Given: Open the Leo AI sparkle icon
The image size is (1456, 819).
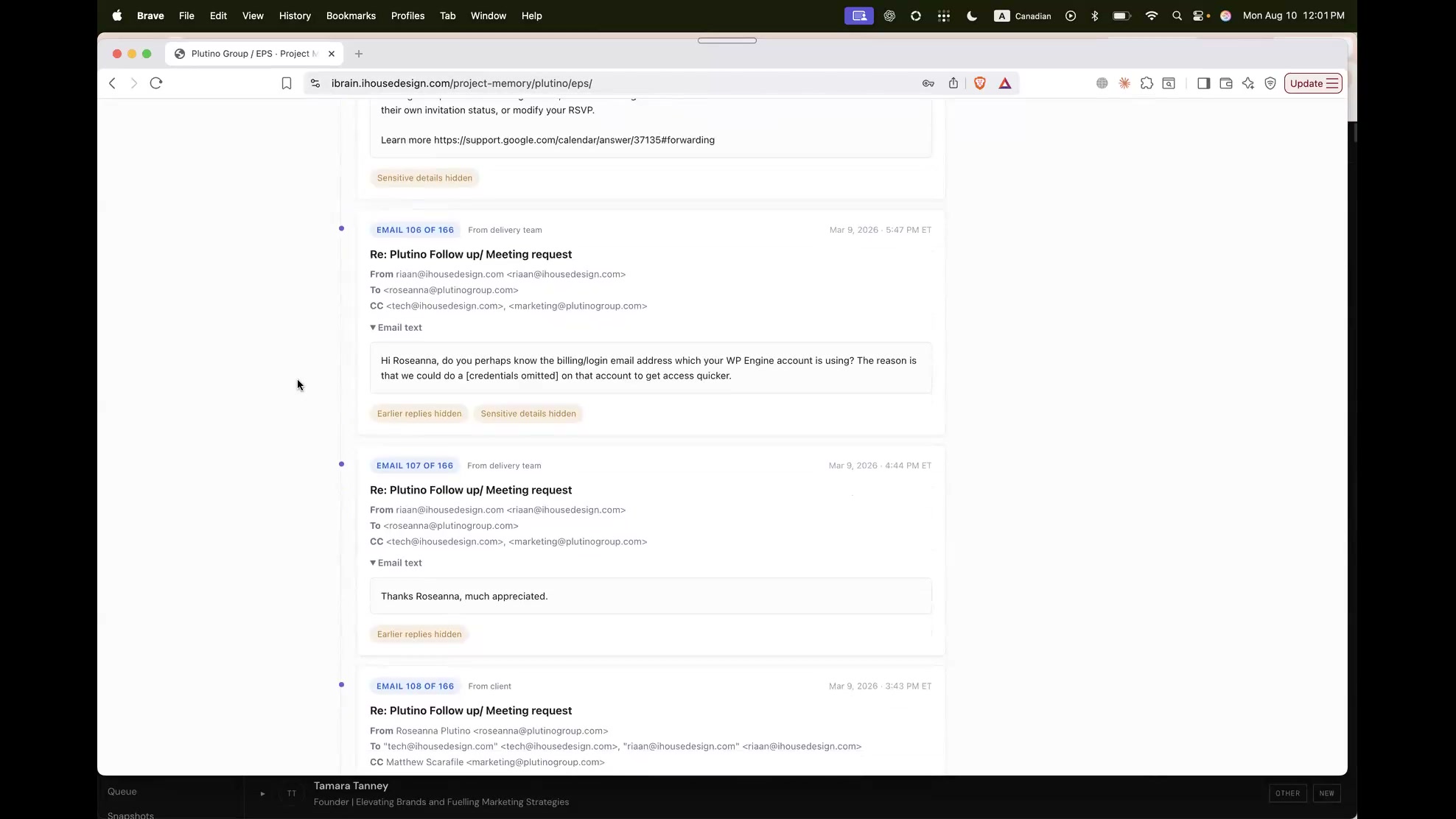Looking at the screenshot, I should [1248, 83].
